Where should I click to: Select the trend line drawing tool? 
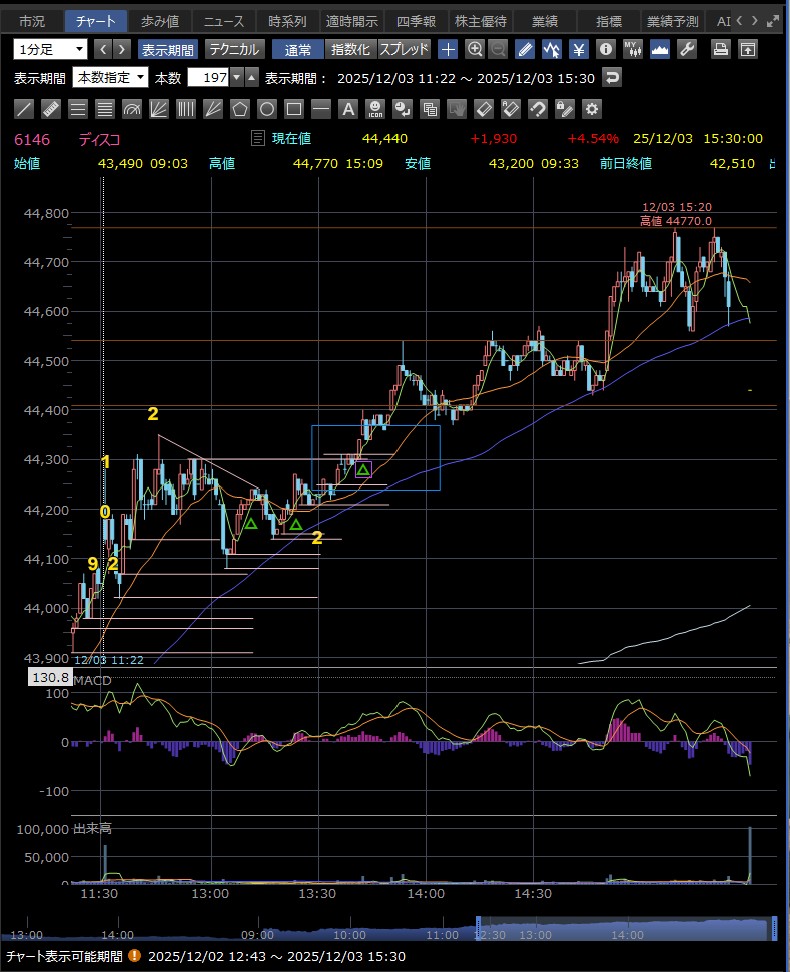pos(26,109)
